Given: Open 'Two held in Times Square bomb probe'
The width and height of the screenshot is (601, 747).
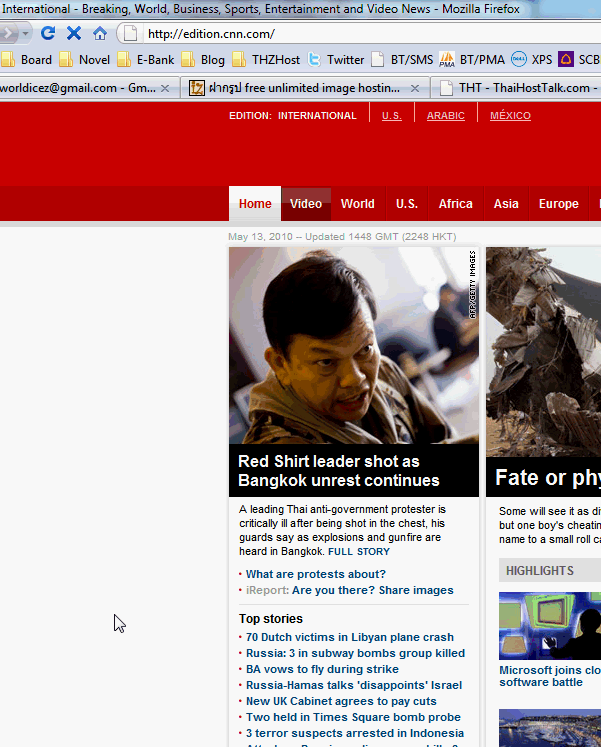Looking at the screenshot, I should tap(353, 717).
